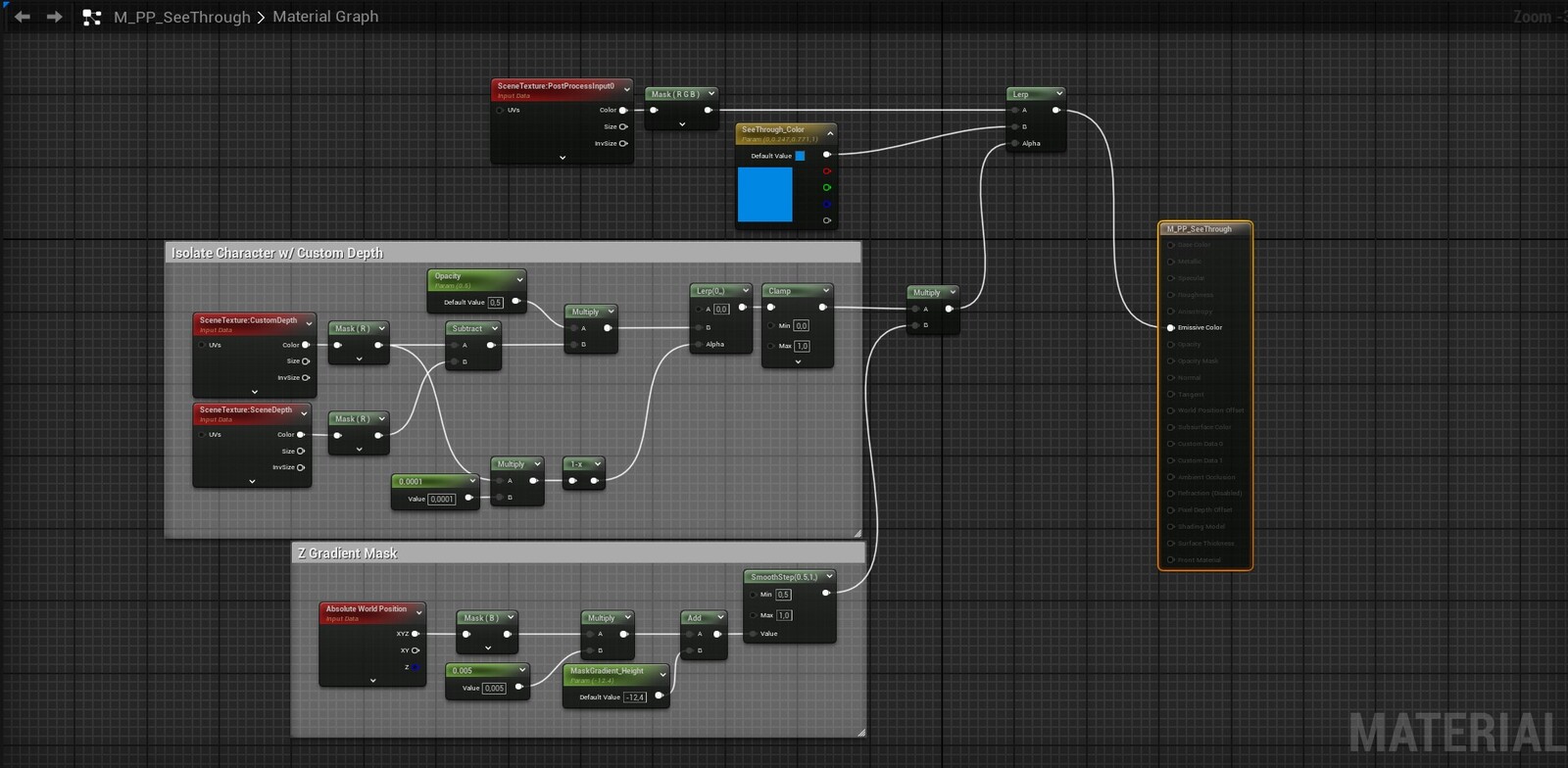Click the graph hierarchy icon beside M_PP_SeeThrough
Image resolution: width=1568 pixels, height=768 pixels.
click(x=92, y=17)
